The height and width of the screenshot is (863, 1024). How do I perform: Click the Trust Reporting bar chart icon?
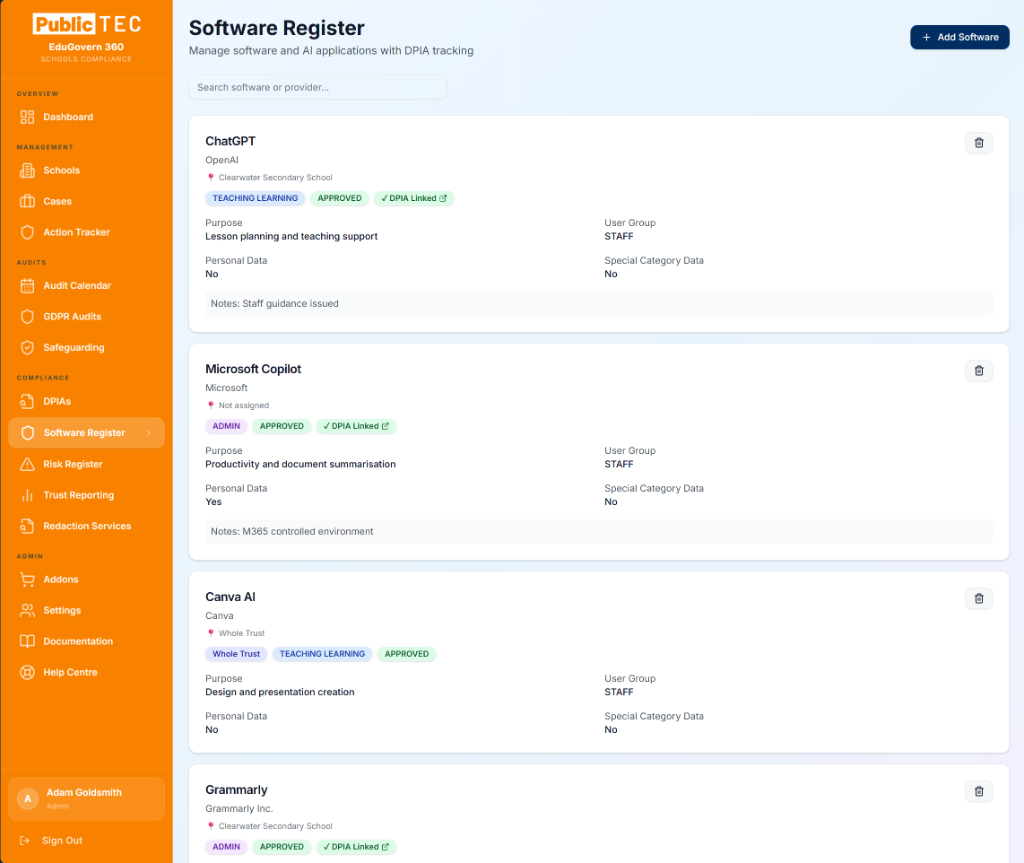click(27, 495)
